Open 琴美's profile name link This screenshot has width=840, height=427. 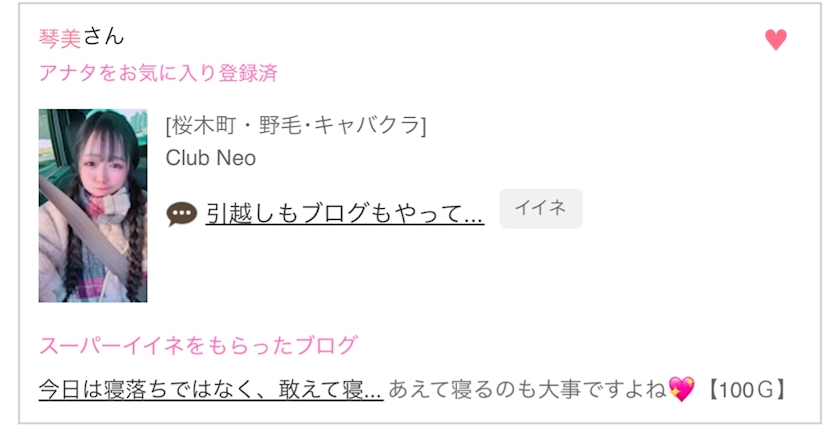(x=60, y=38)
